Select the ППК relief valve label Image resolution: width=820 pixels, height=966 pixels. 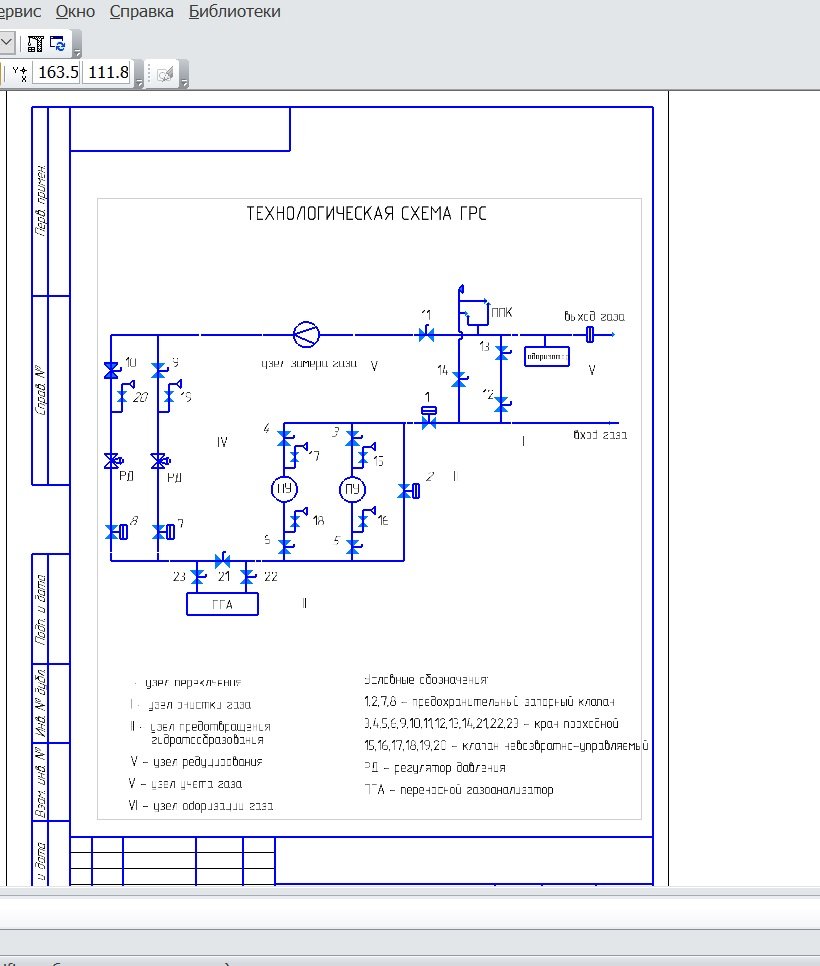click(501, 312)
